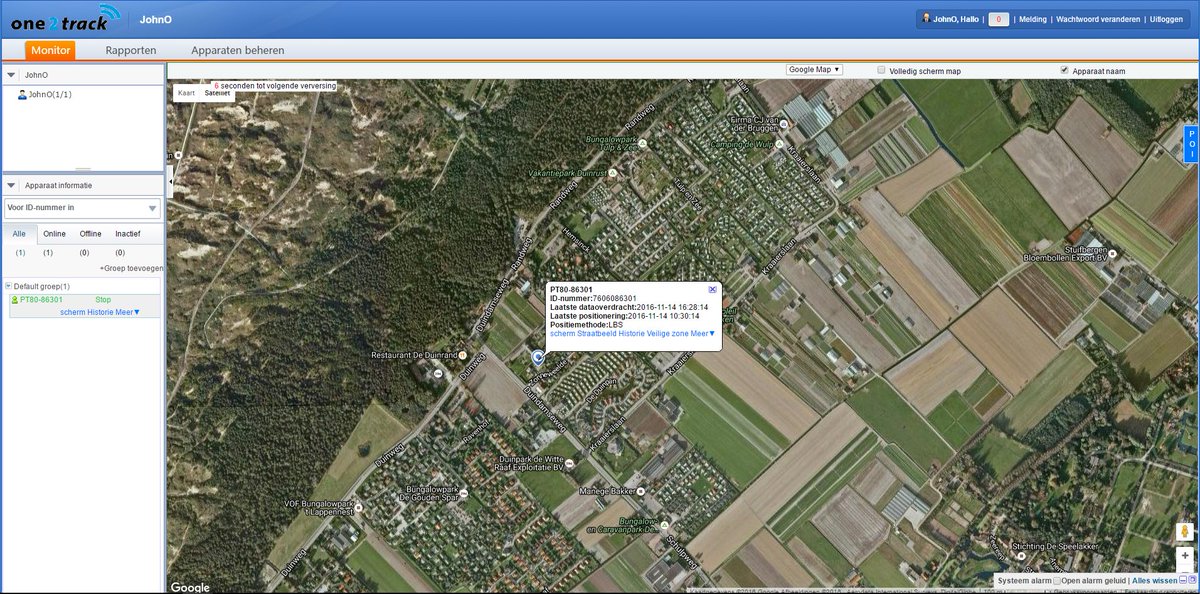
Task: Click scherm link in device list row
Action: [73, 312]
